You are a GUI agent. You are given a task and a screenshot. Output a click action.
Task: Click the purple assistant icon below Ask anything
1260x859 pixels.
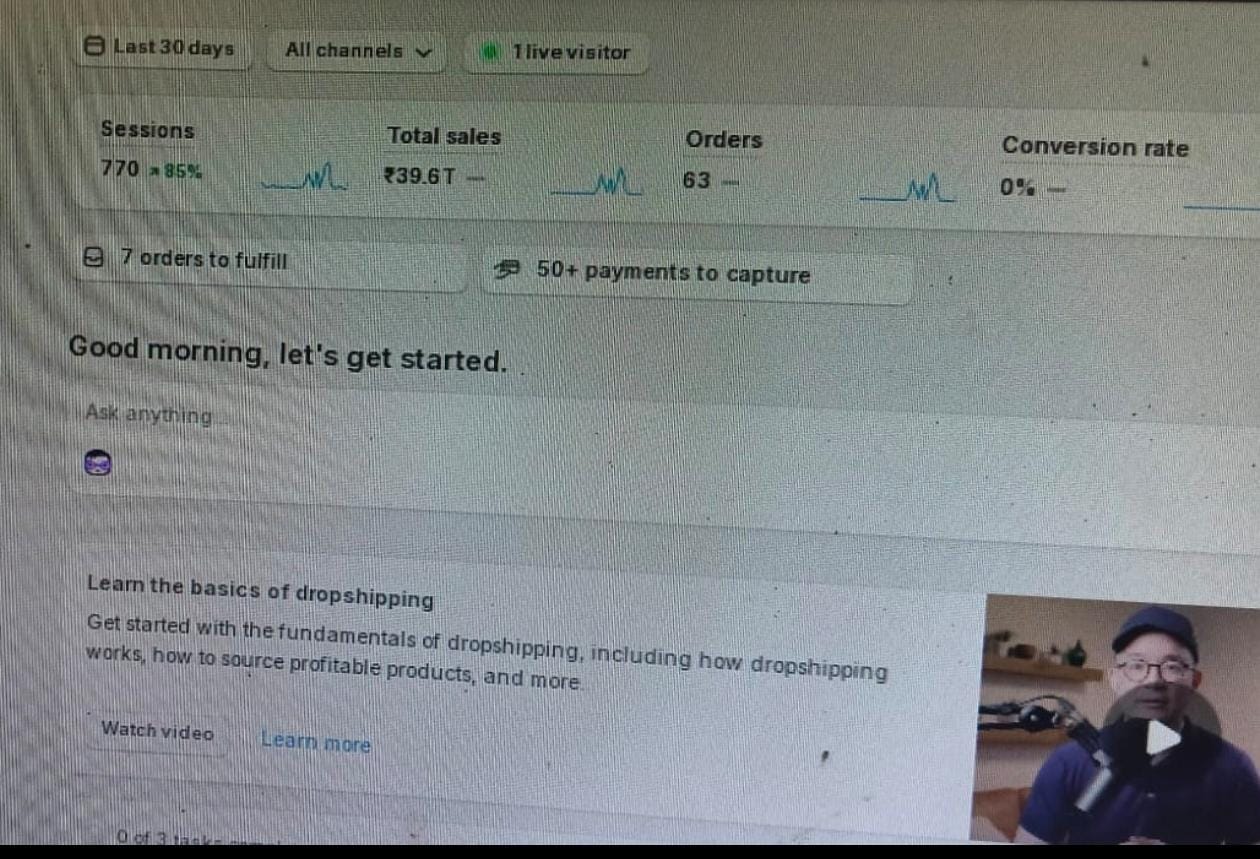[98, 462]
